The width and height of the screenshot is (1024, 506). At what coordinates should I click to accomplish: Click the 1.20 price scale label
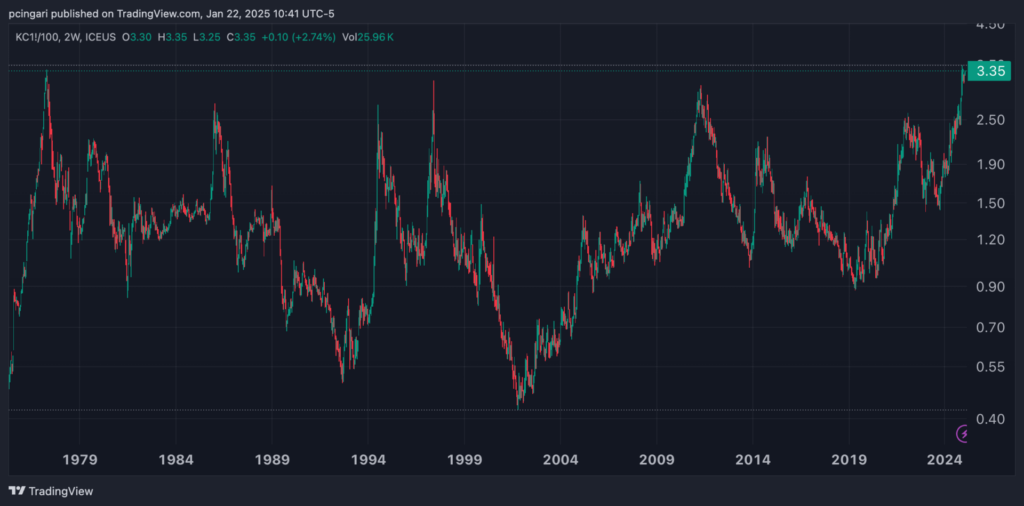990,240
